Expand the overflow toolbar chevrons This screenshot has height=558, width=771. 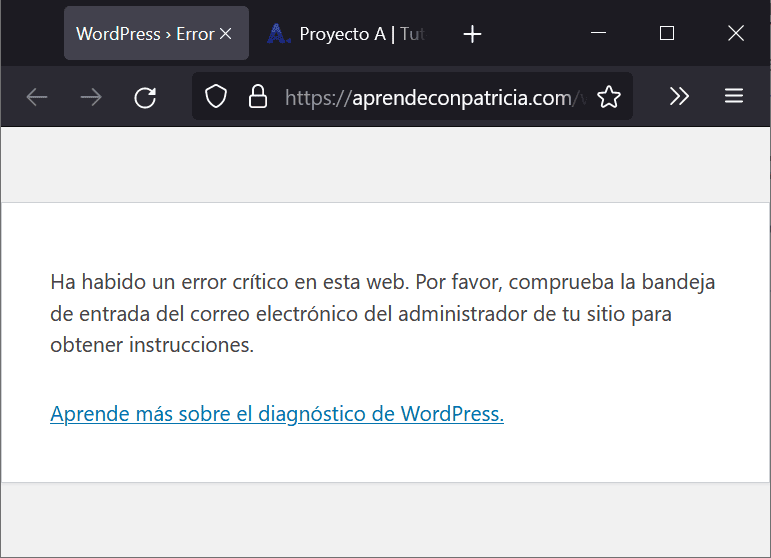[679, 96]
